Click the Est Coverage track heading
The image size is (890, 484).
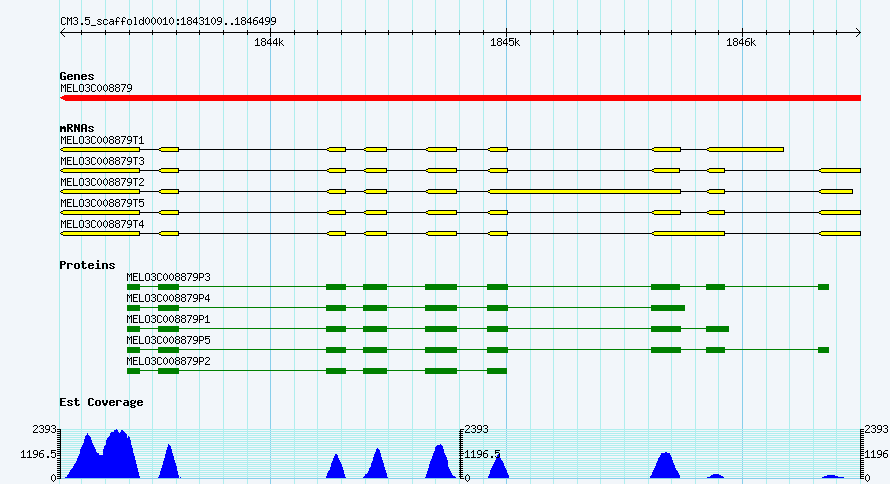101,402
